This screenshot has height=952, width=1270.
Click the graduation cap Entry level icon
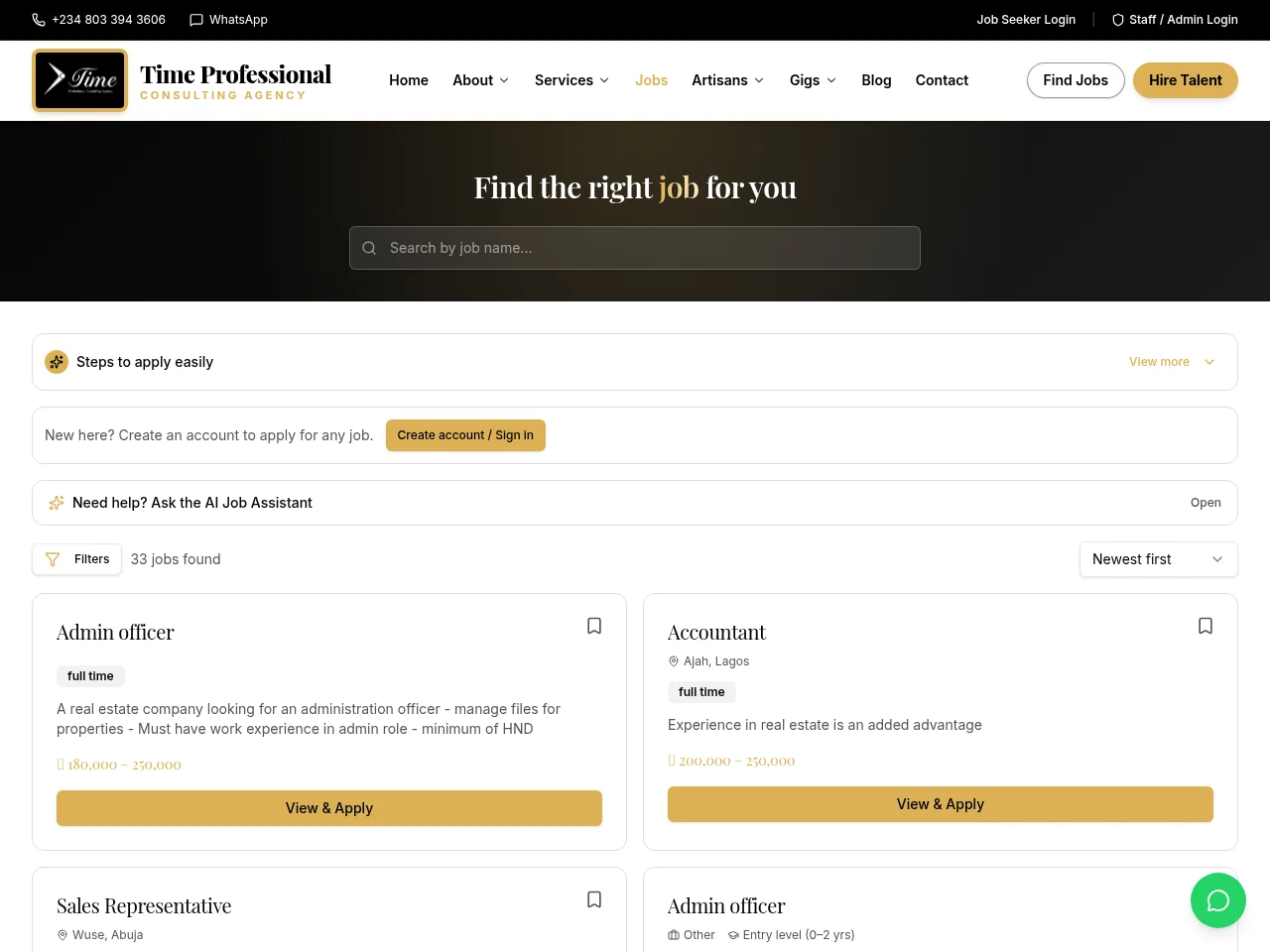[x=733, y=935]
